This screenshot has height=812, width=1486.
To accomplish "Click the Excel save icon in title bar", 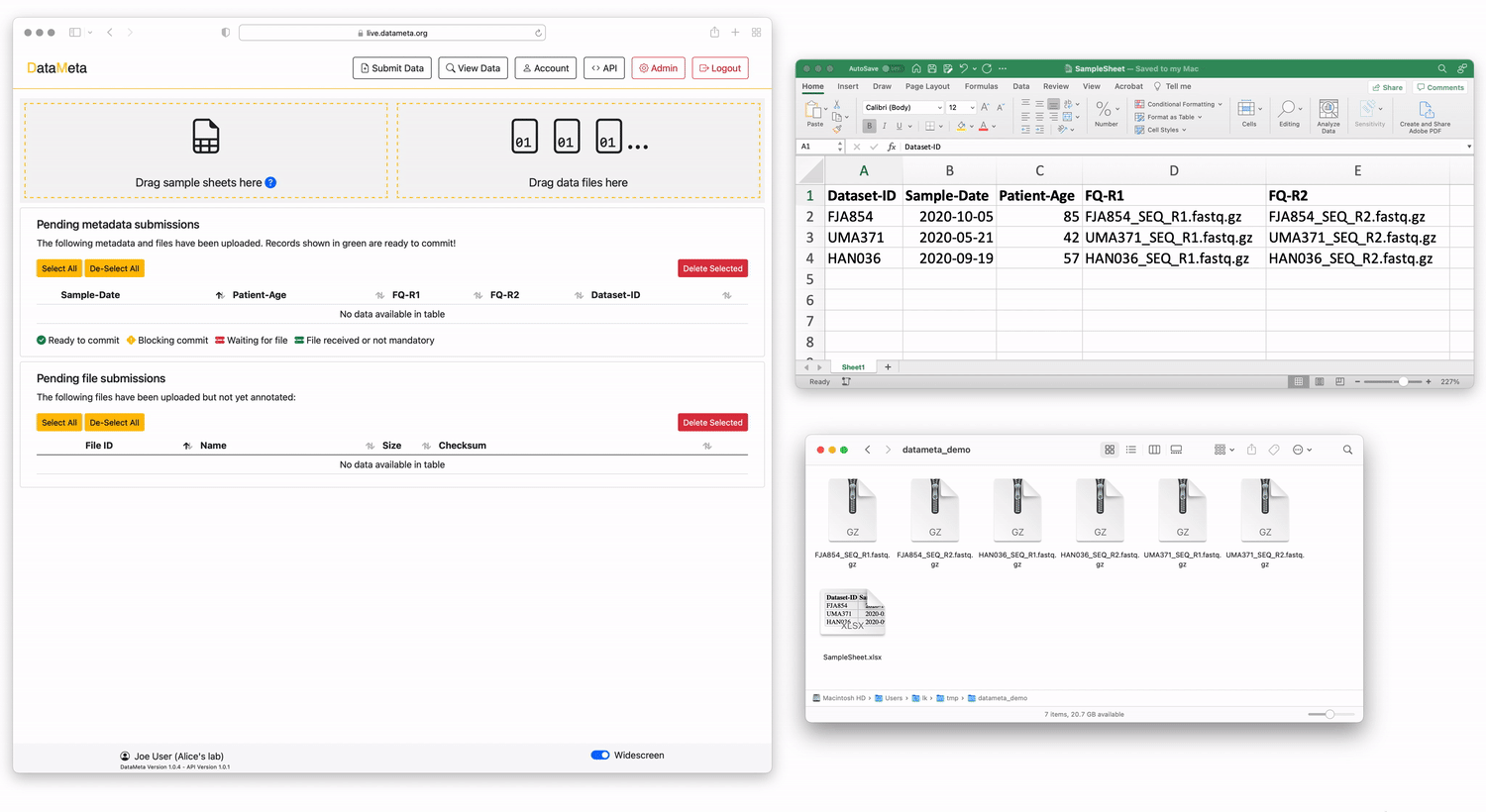I will point(931,69).
